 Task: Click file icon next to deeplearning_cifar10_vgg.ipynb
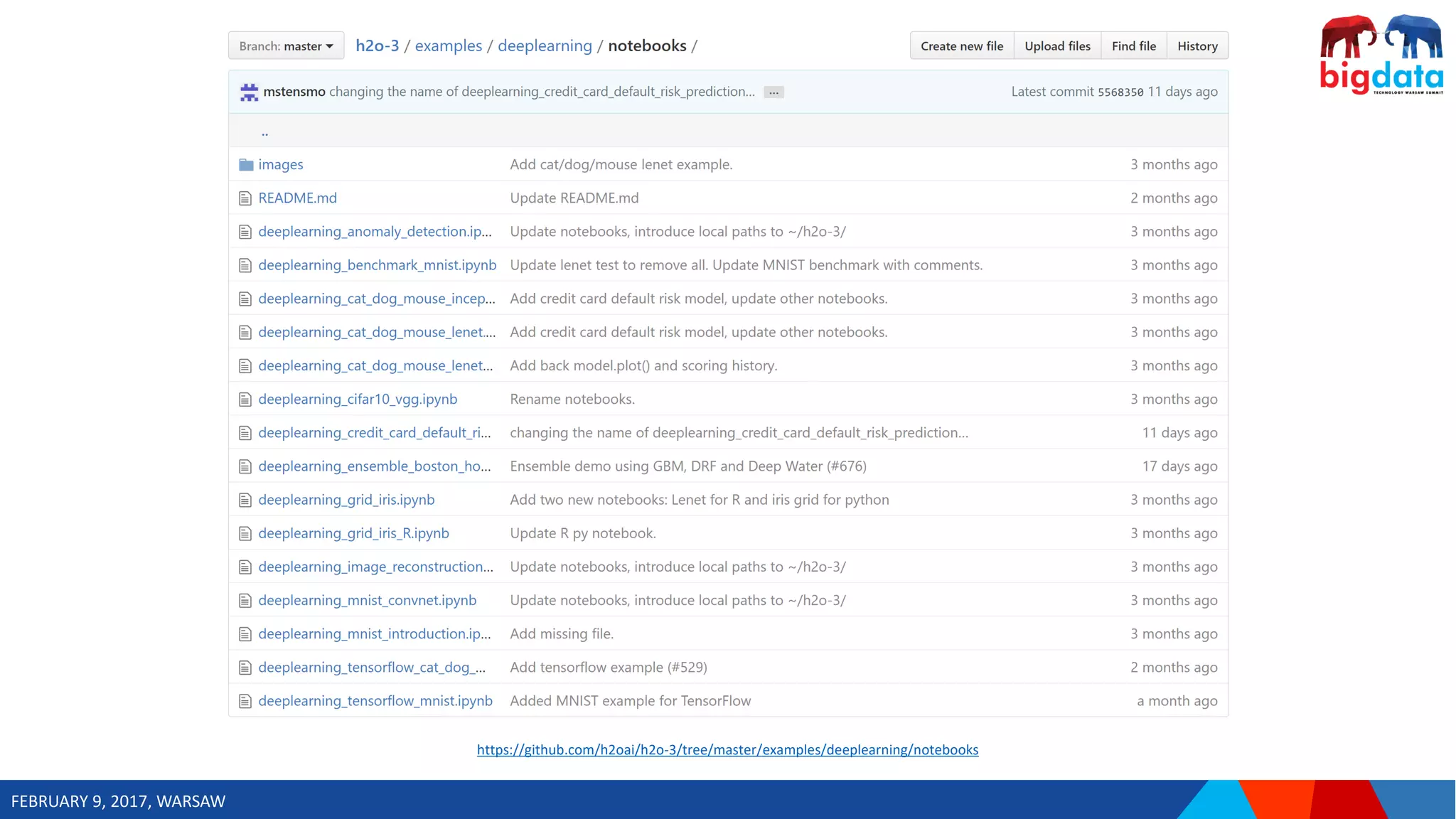pos(245,400)
